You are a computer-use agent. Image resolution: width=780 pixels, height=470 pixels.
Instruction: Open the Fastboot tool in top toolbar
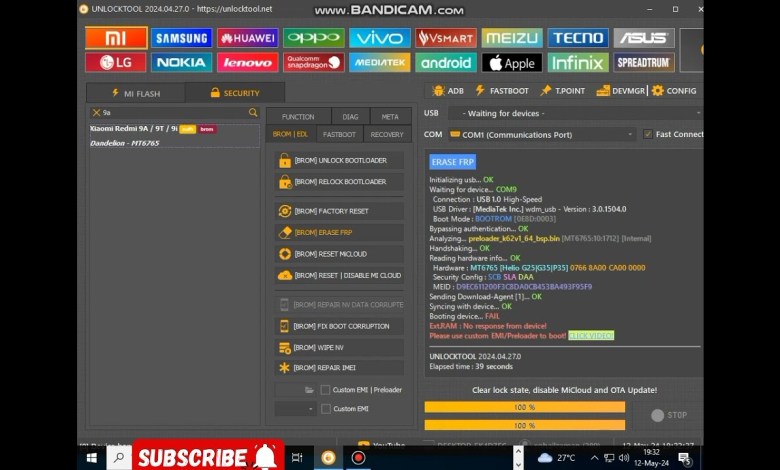click(x=502, y=91)
